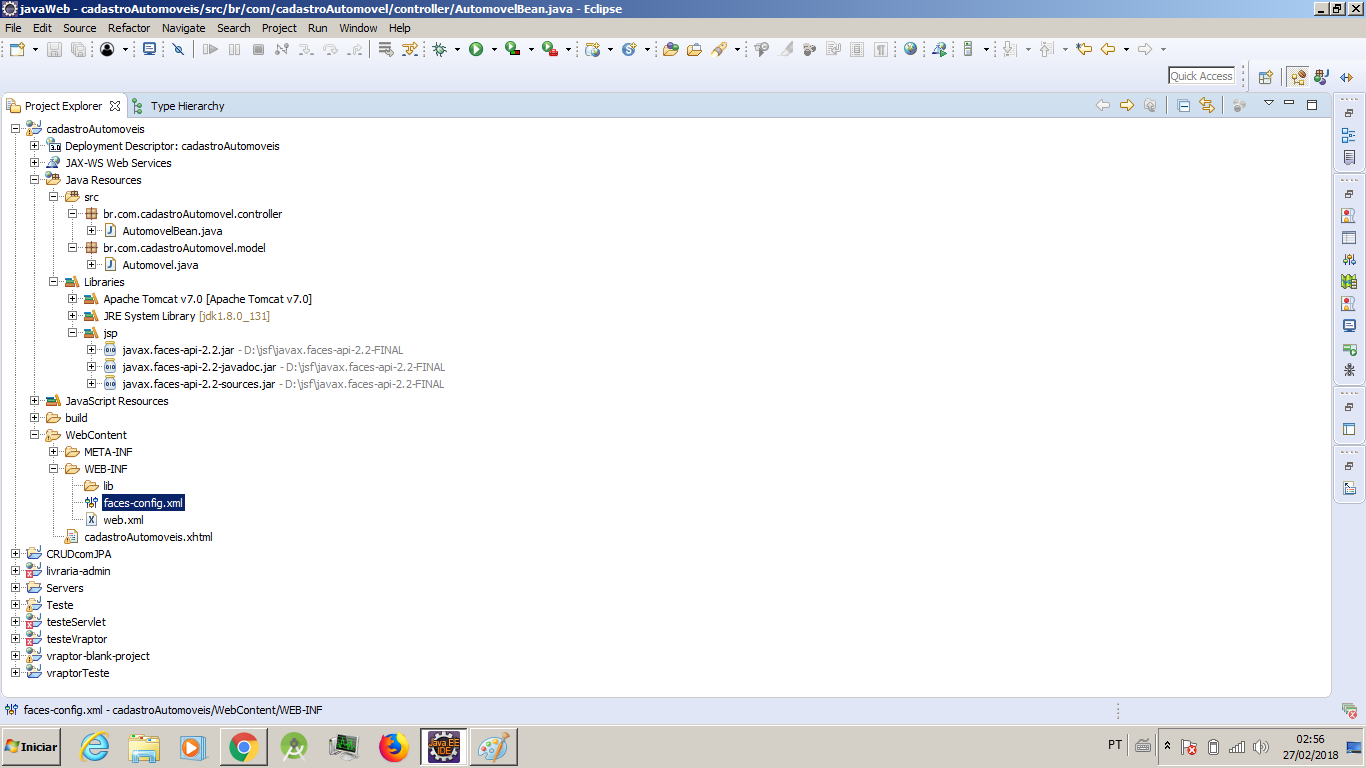Toggle Link with Editor in Project Explorer
Screen dimensions: 1366x768
(x=1207, y=105)
